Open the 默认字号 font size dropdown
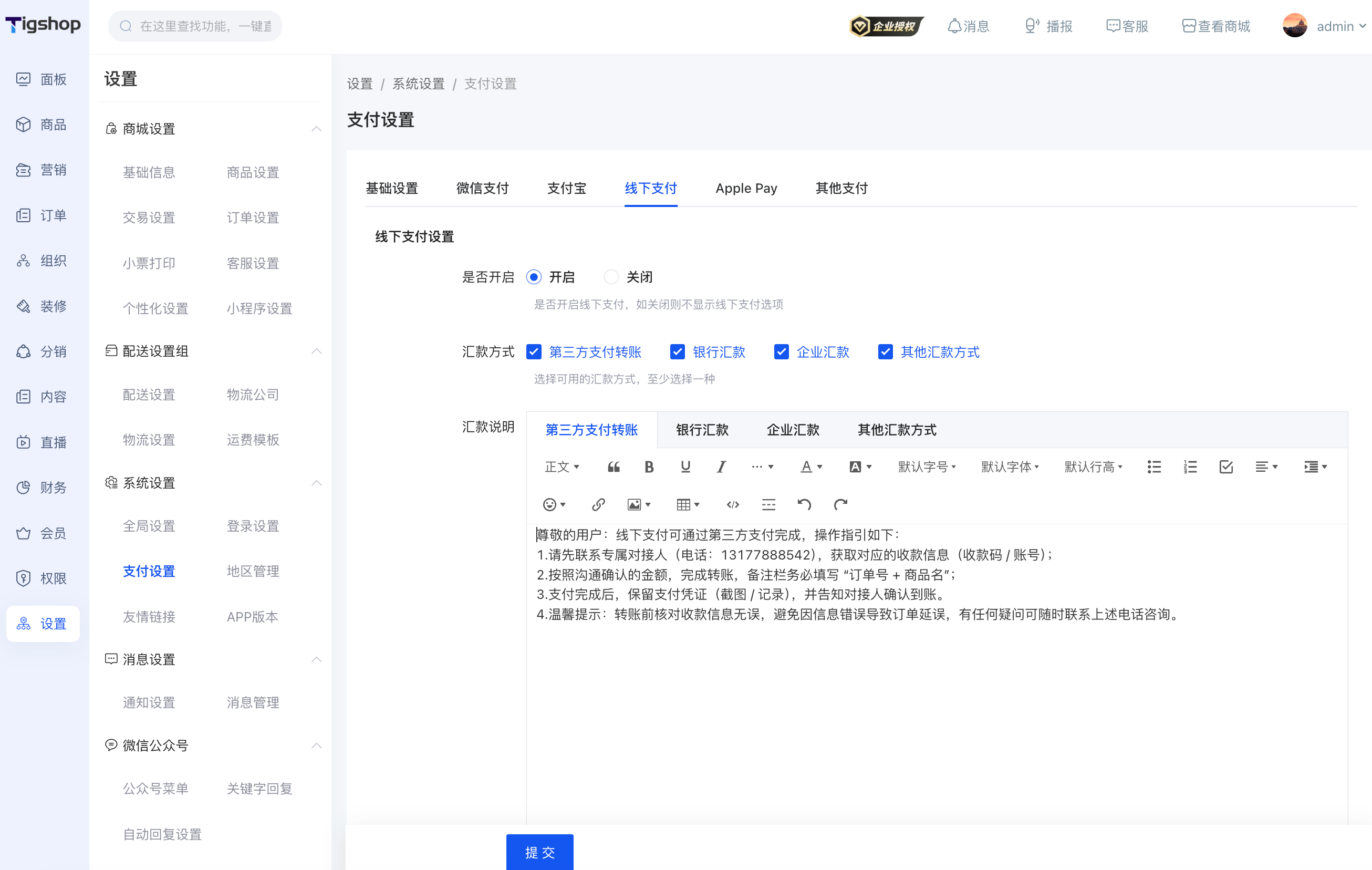The image size is (1372, 870). pos(927,467)
